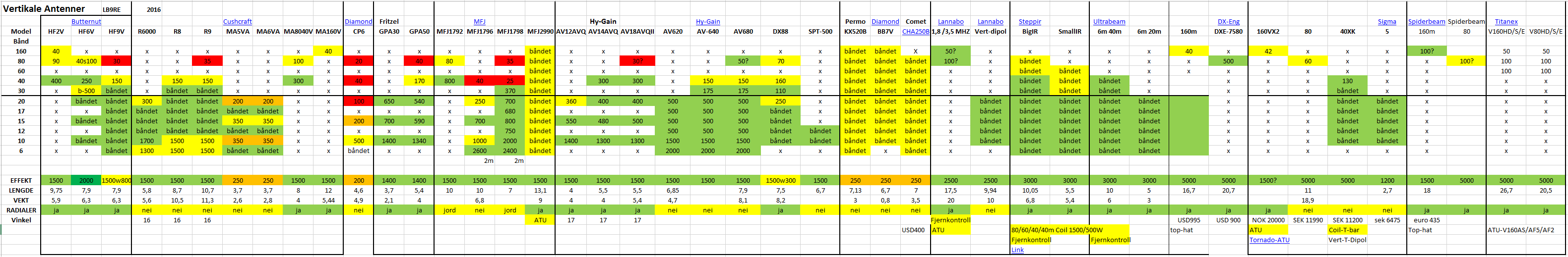
Task: Open the Ultrabeam hyperlink
Action: (1109, 21)
